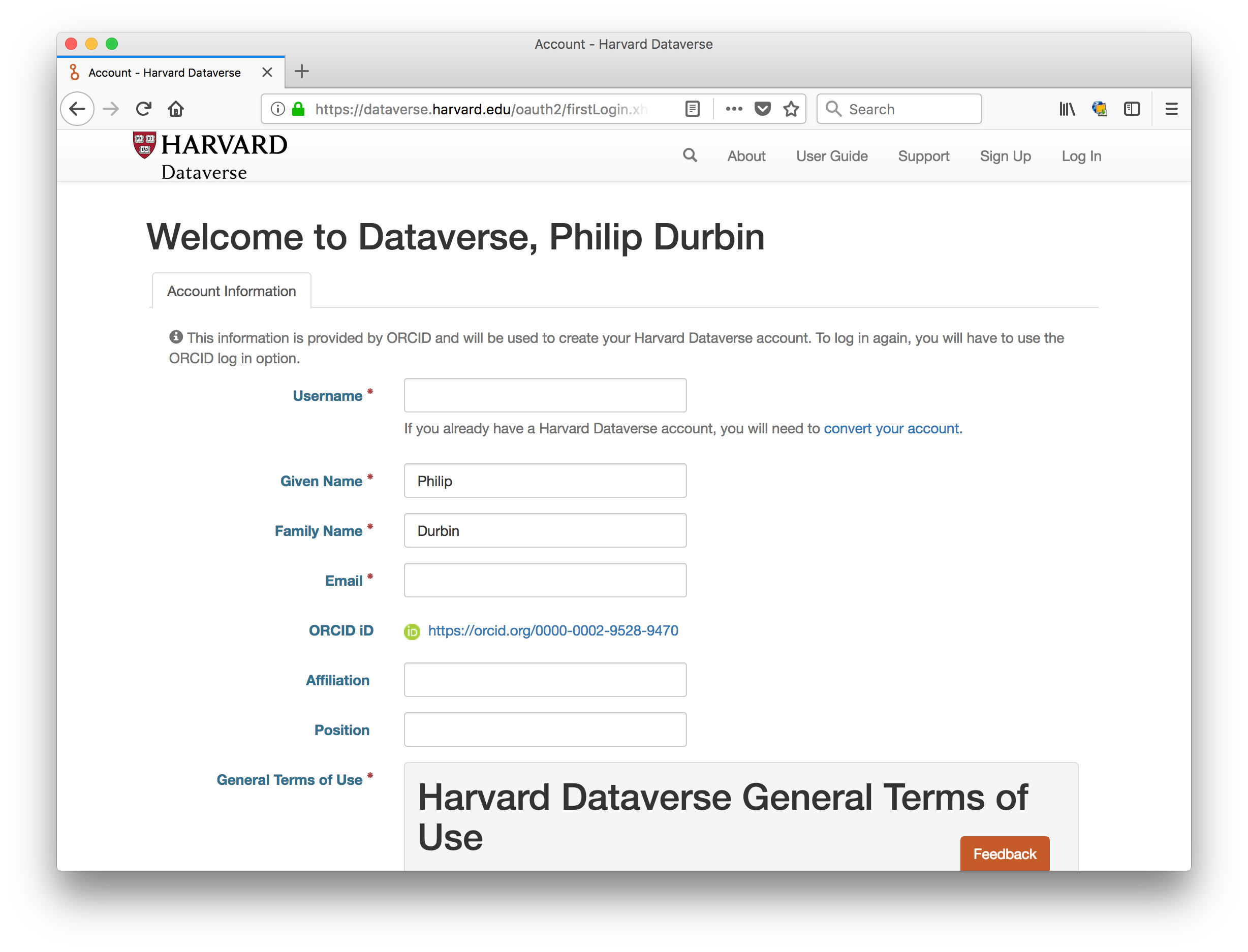Viewport: 1248px width, 952px height.
Task: Click the green fullscreen window button
Action: 112,44
